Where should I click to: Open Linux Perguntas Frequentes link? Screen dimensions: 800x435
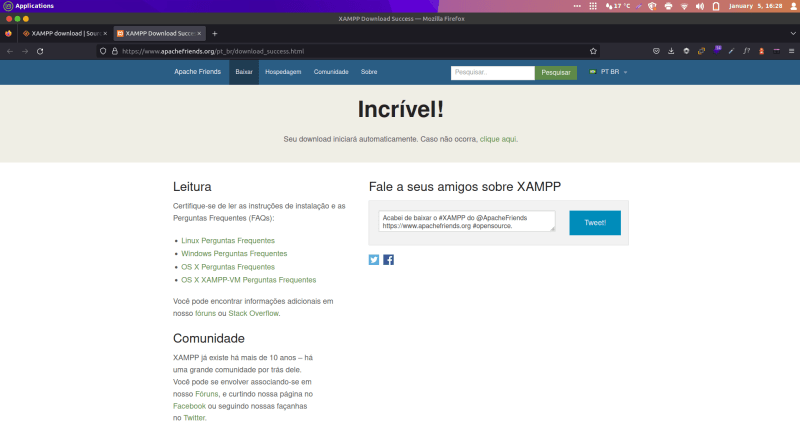(228, 241)
